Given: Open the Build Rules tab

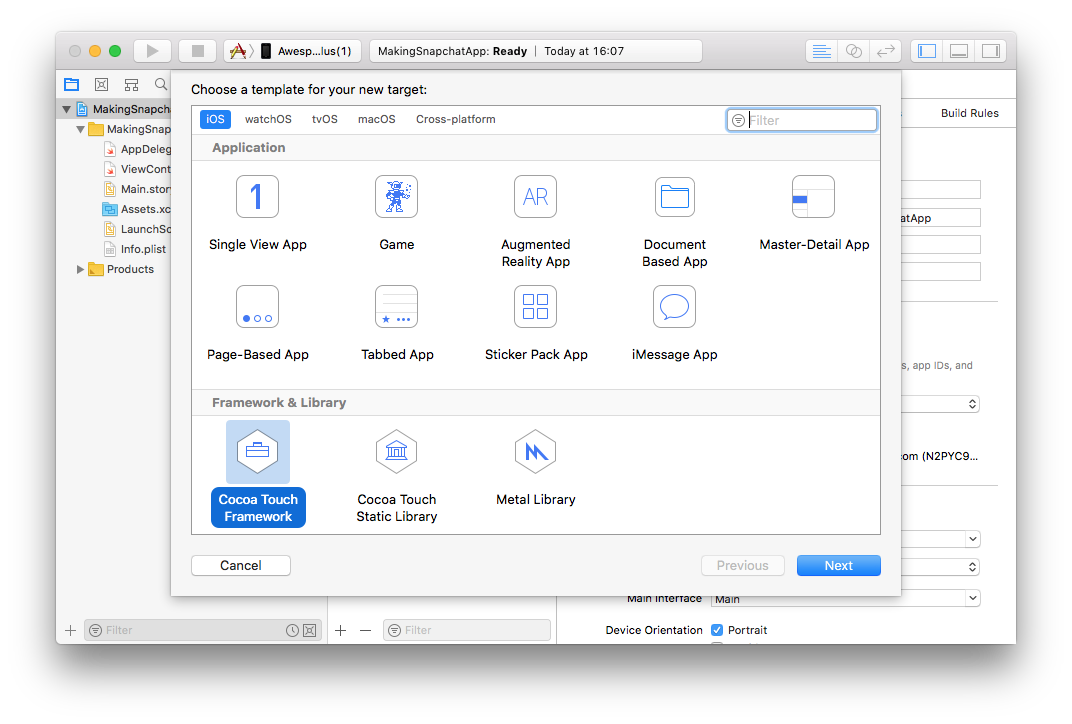Looking at the screenshot, I should point(969,113).
